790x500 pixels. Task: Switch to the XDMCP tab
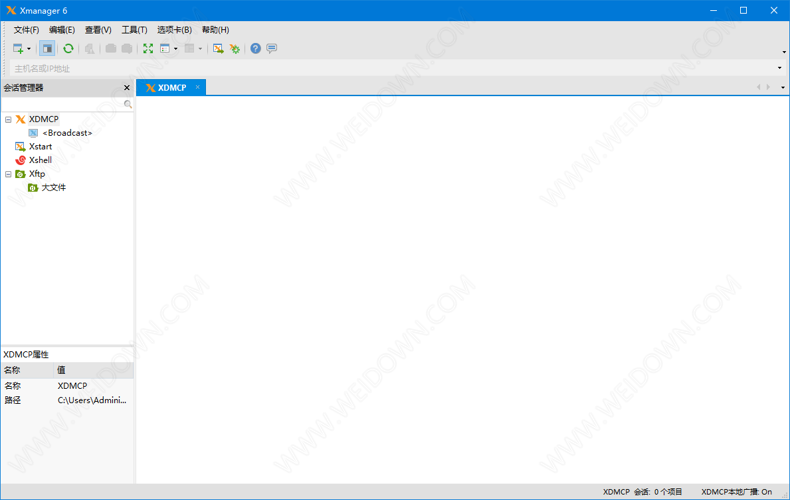tap(171, 87)
